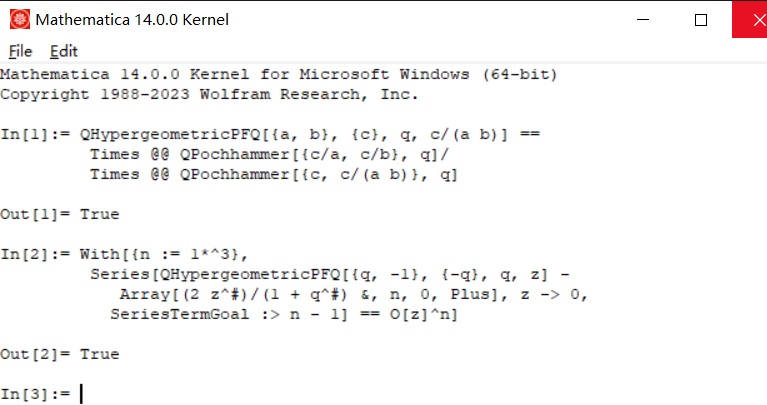Maximize the Mathematica Kernel window
The image size is (767, 405).
click(x=700, y=20)
